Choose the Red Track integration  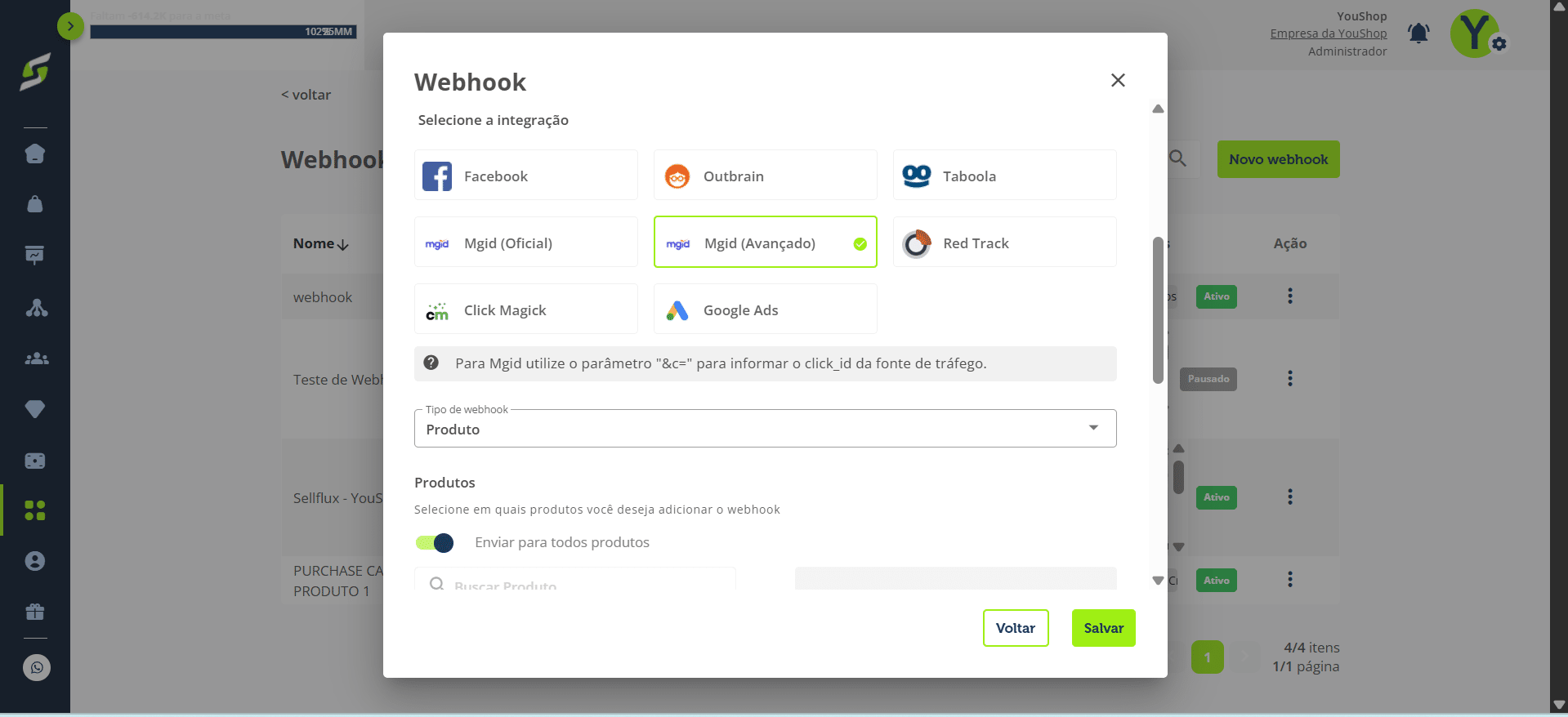pyautogui.click(x=1004, y=242)
